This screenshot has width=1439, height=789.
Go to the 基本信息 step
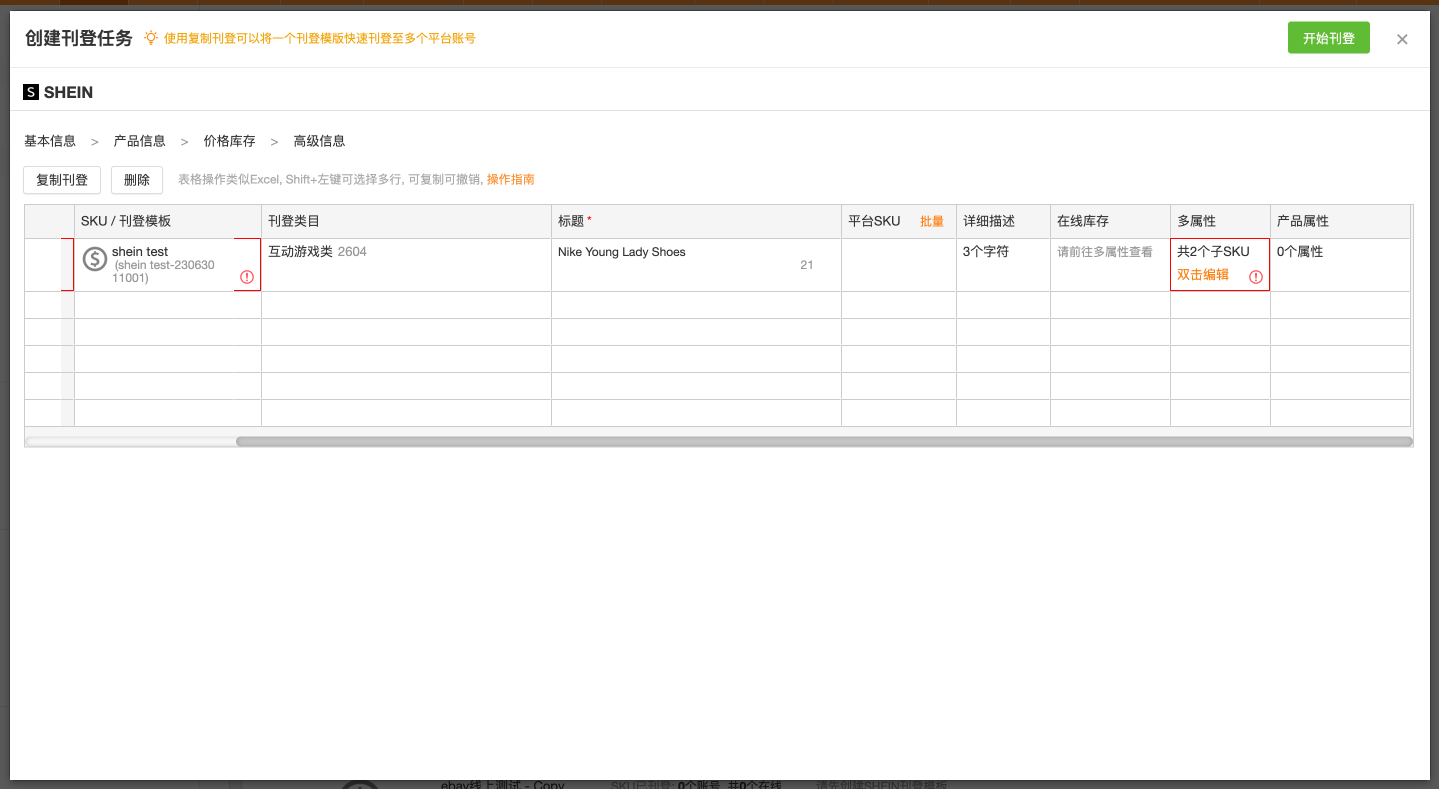coord(50,141)
